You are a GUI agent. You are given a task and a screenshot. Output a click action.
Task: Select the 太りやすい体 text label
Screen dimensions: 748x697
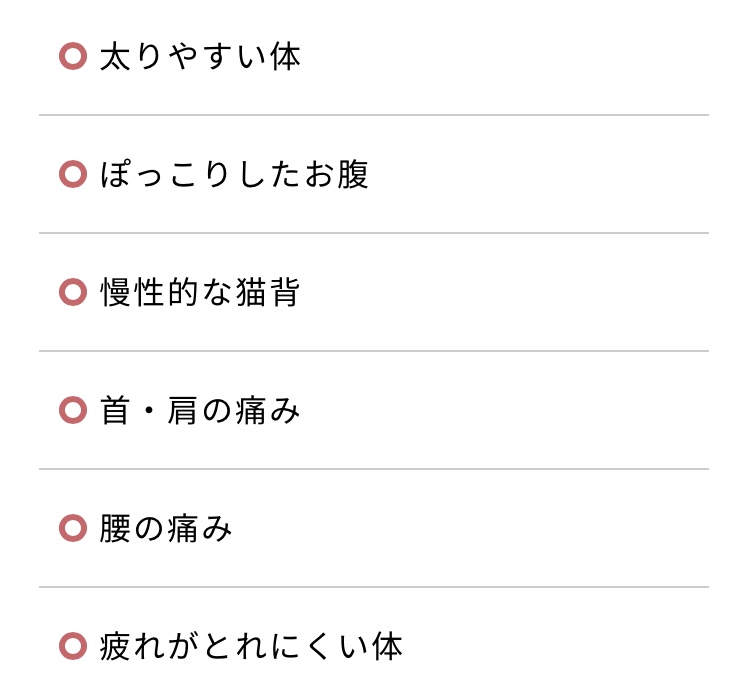tap(200, 56)
